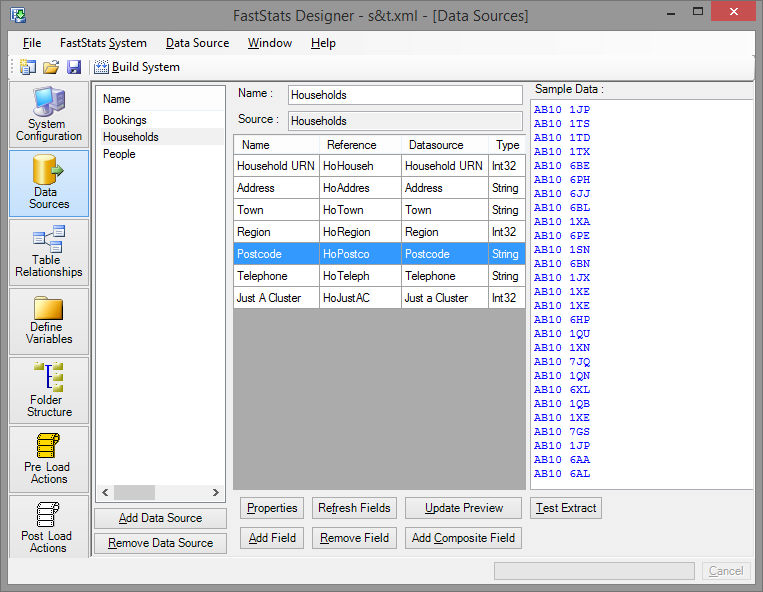Click the horizontal scrollbar thumb in source list
The image size is (763, 592).
pyautogui.click(x=134, y=492)
